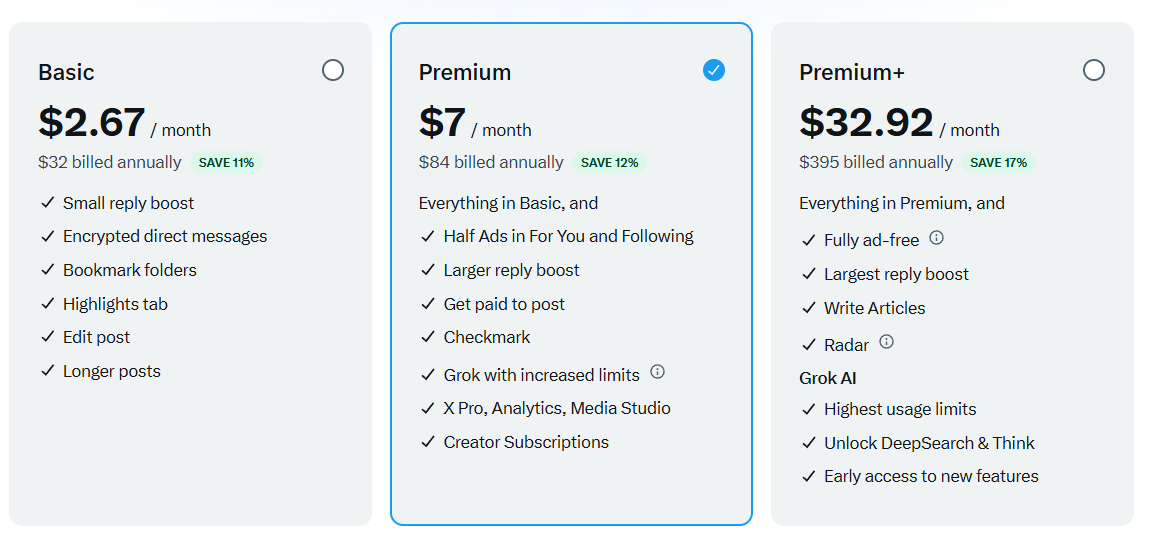Click the checkmark icon beside Write Articles
This screenshot has height=557, width=1157.
809,308
